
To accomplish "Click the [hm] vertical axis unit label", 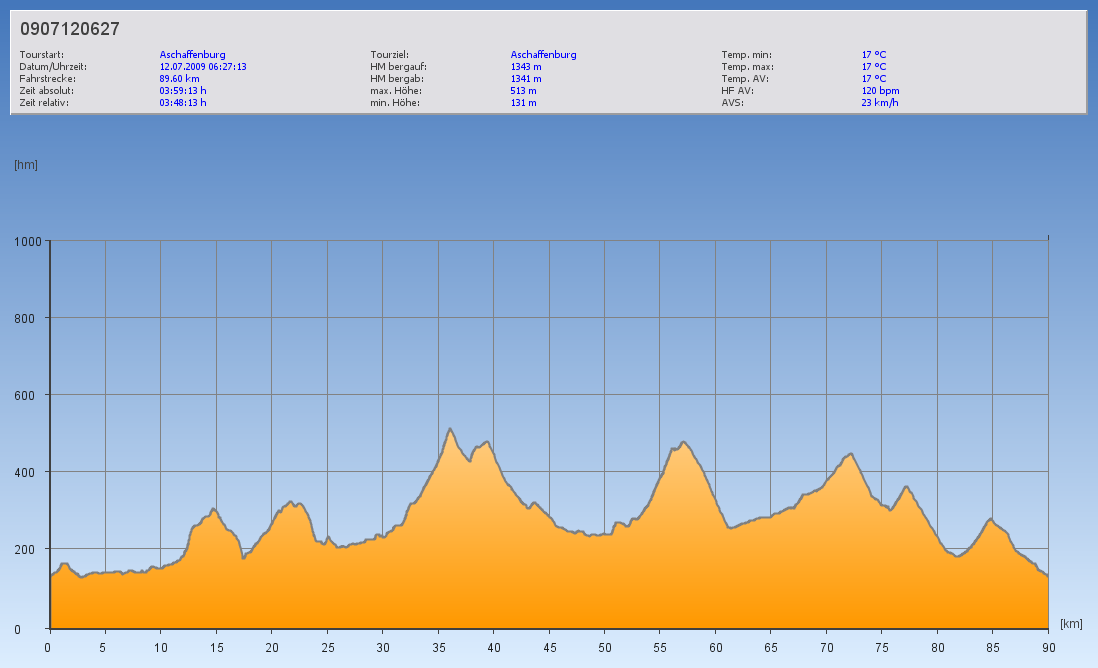I will (x=26, y=165).
